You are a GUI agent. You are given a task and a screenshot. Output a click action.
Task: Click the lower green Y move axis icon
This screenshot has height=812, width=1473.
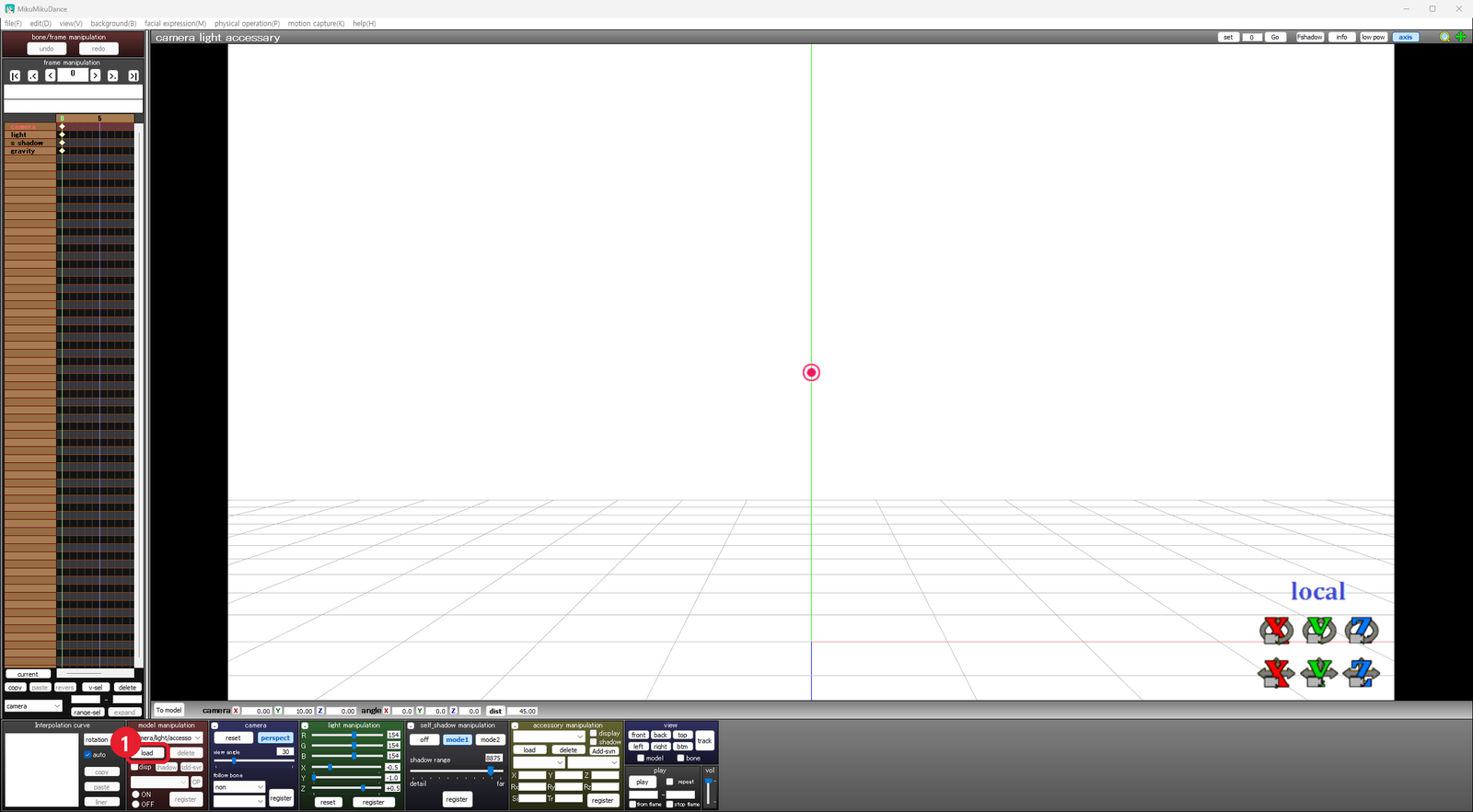(x=1318, y=673)
